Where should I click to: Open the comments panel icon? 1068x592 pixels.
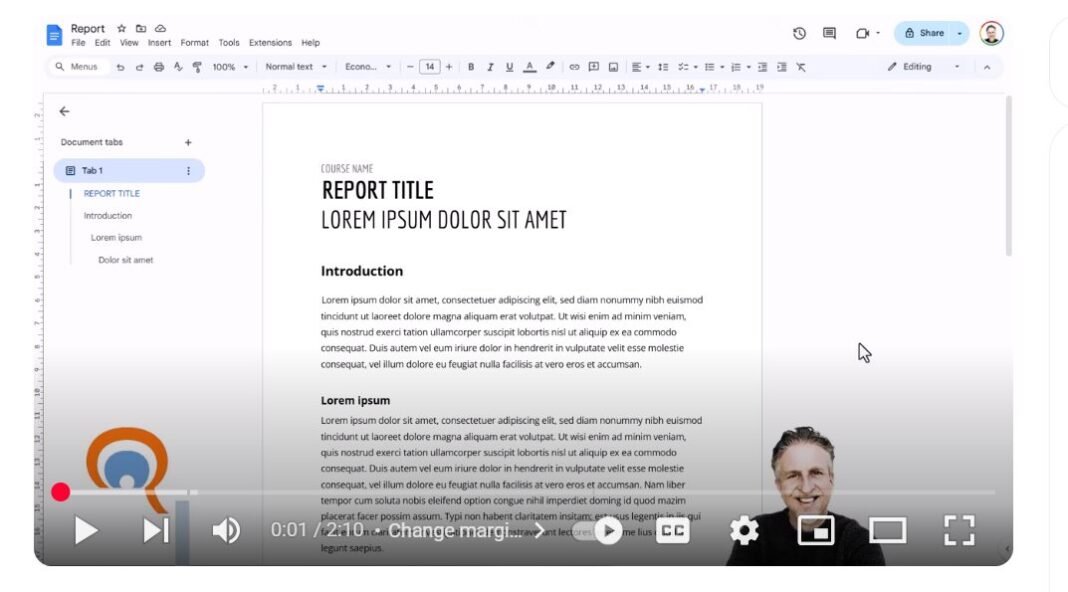coord(828,32)
